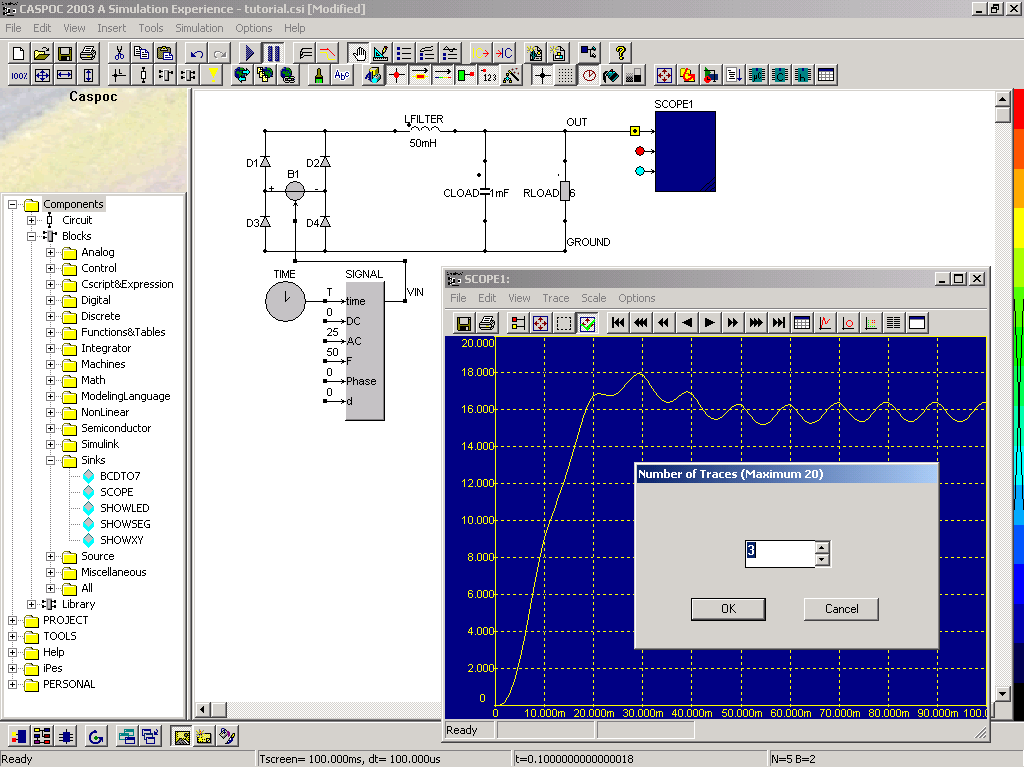Expand the Semiconductor folder
This screenshot has width=1024, height=768.
(x=50, y=428)
